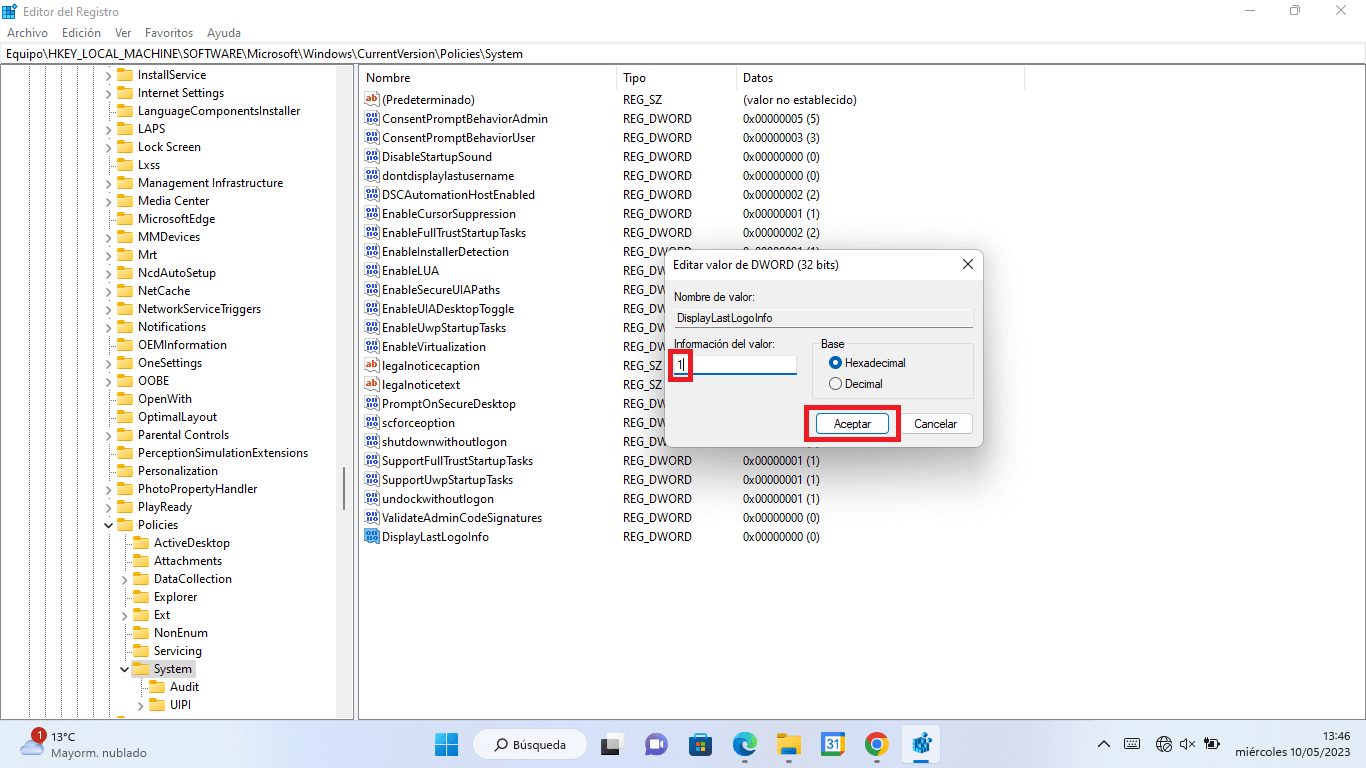Collapse the Policies tree node
Image resolution: width=1366 pixels, height=768 pixels.
click(108, 525)
